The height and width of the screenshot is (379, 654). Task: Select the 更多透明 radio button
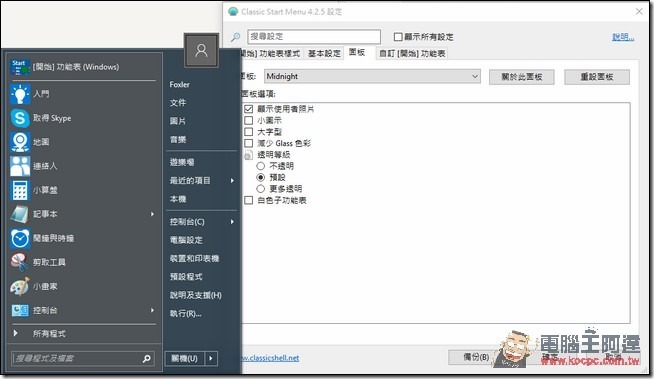pyautogui.click(x=261, y=189)
